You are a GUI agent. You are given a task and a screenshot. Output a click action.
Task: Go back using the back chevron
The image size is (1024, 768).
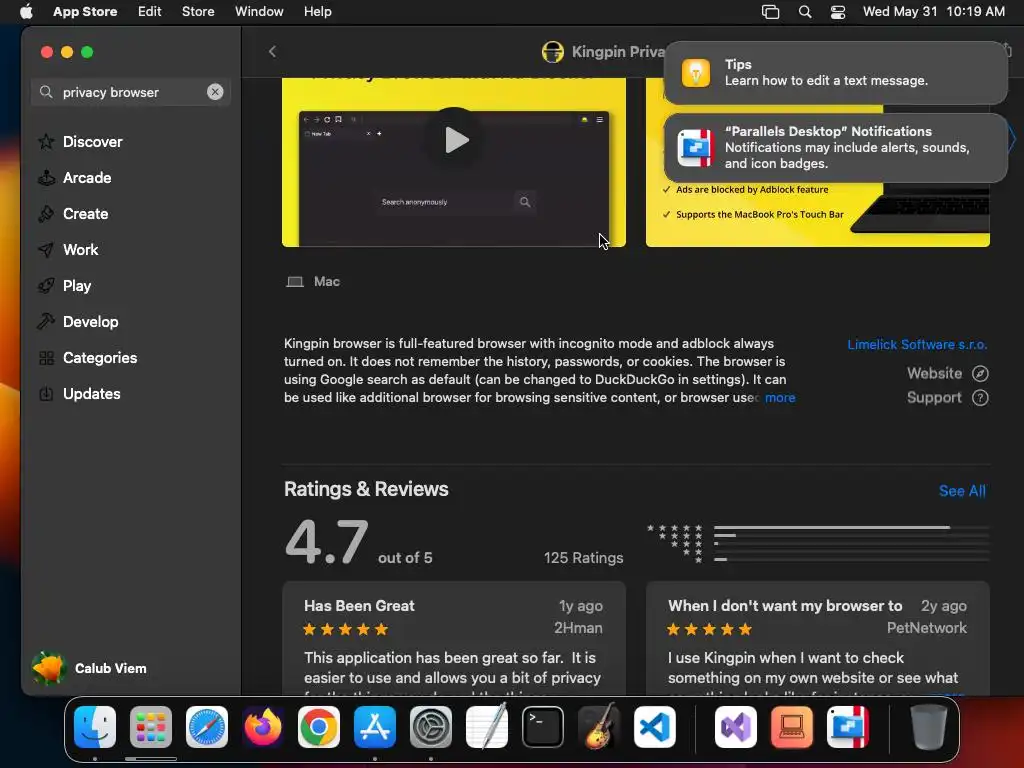pyautogui.click(x=272, y=52)
